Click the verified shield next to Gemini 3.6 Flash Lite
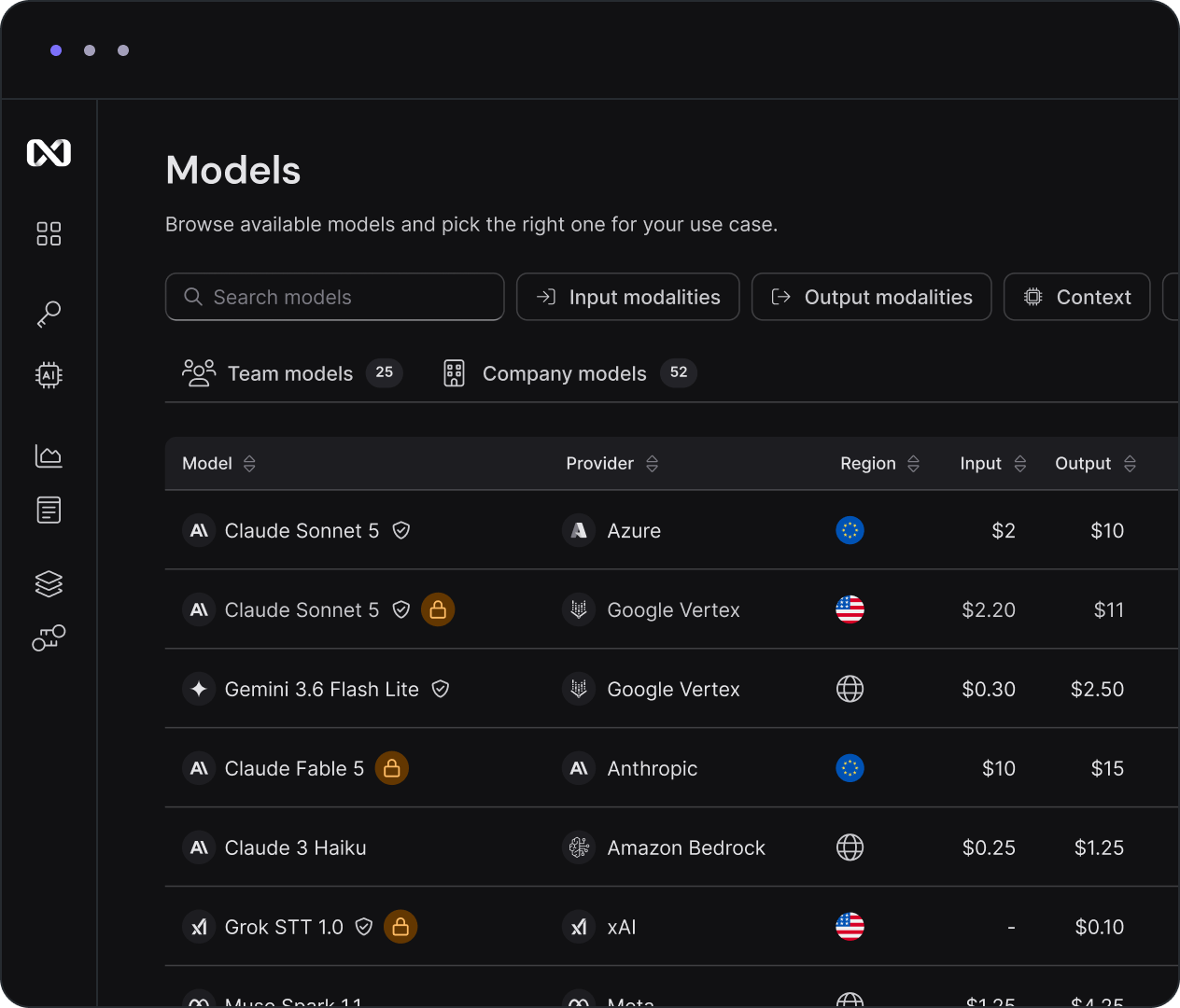This screenshot has width=1180, height=1008. click(441, 689)
